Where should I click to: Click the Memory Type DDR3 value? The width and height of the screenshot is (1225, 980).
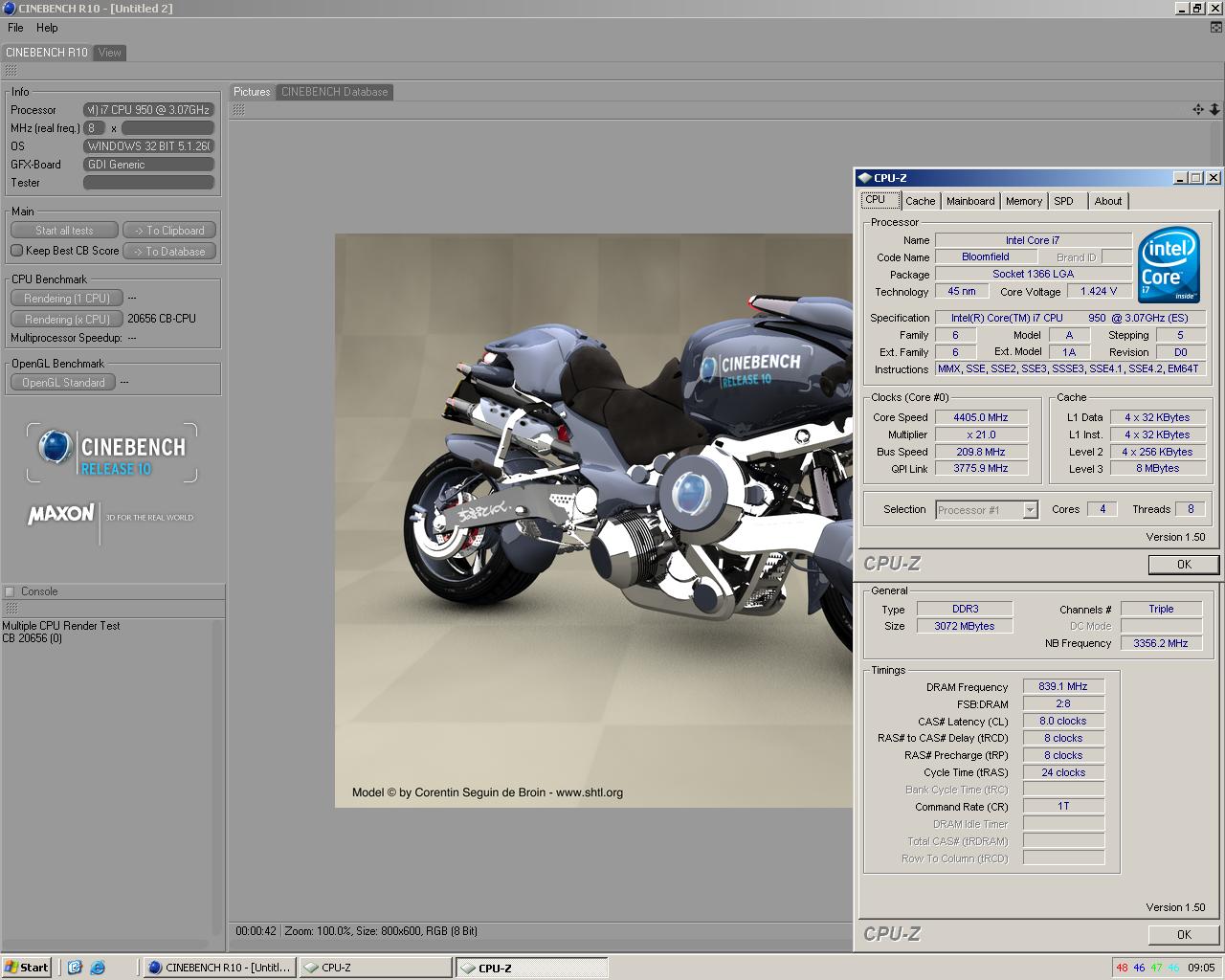point(965,609)
